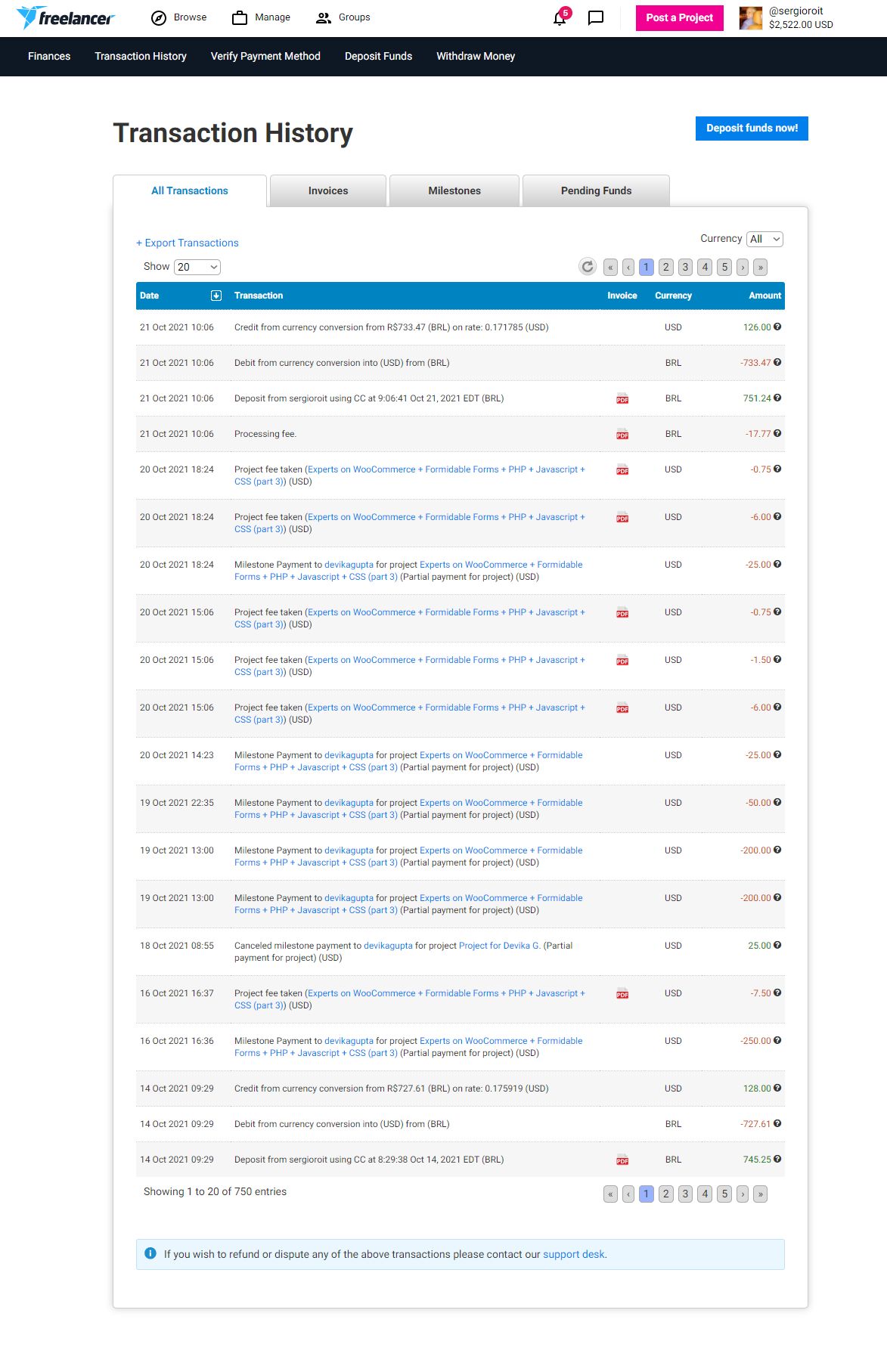Switch to the Pending Funds tab
The image size is (887, 1372).
[596, 190]
